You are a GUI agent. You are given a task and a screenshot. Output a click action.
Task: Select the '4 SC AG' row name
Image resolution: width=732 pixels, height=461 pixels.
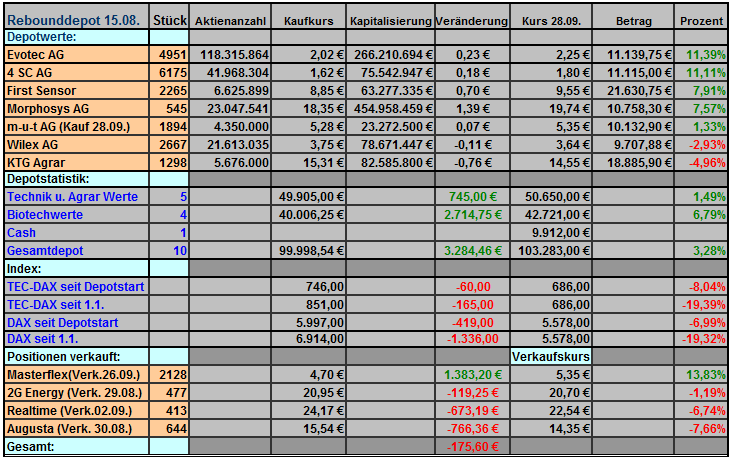click(29, 73)
